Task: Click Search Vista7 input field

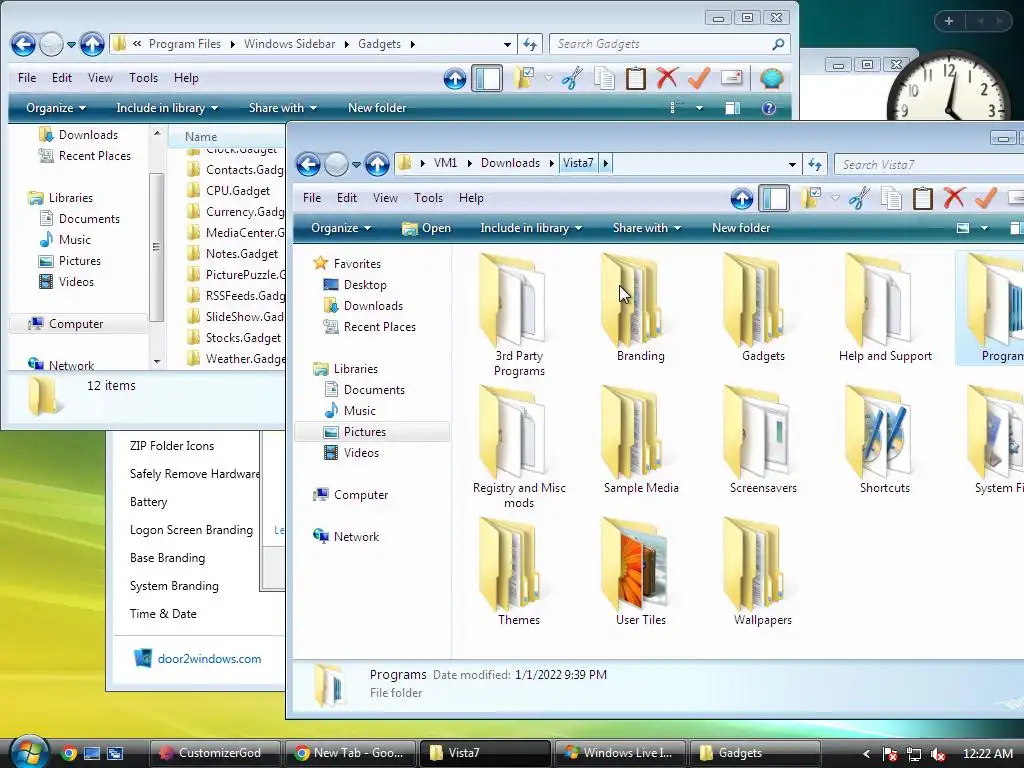Action: coord(931,165)
